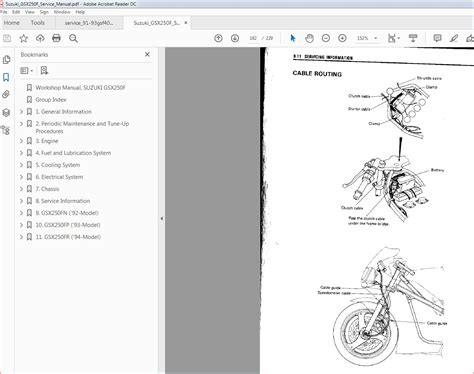Open the File menu
This screenshot has width=474, height=374.
click(x=4, y=12)
